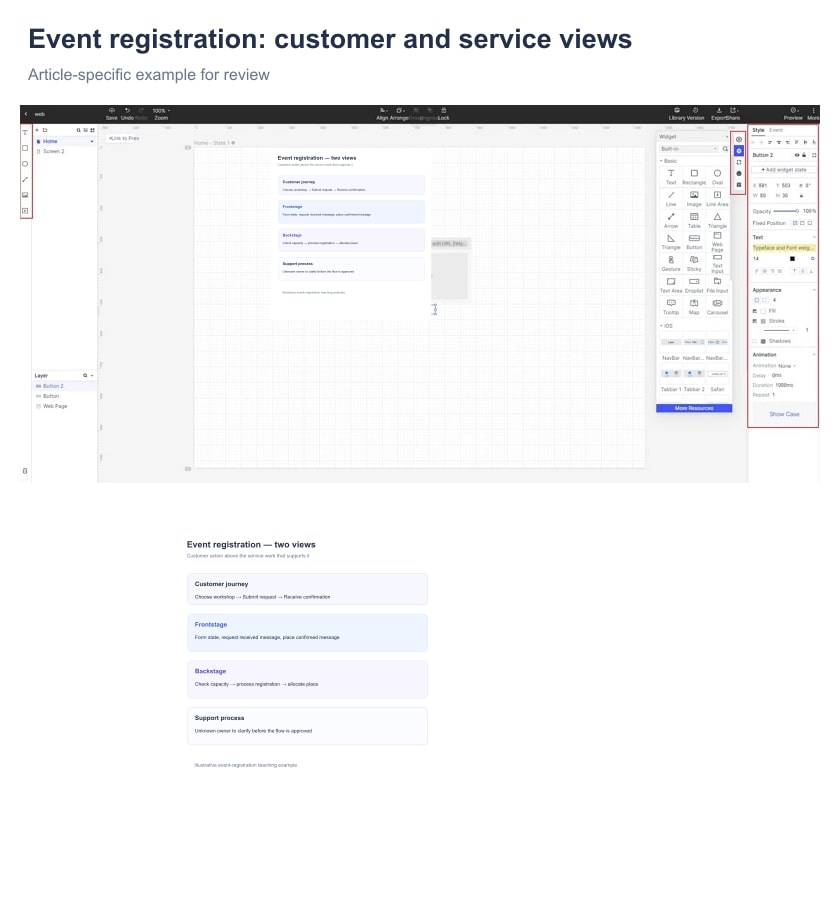This screenshot has height=900, width=840.
Task: Toggle visibility eye of Button 2
Action: point(796,155)
